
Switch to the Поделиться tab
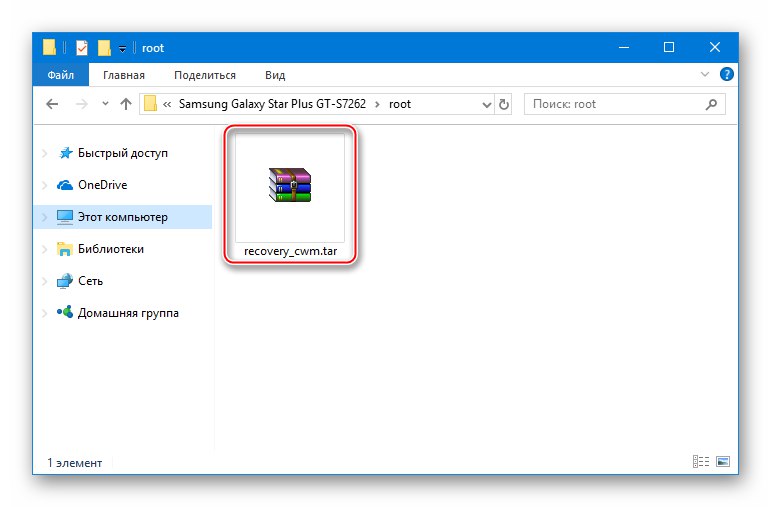point(205,75)
